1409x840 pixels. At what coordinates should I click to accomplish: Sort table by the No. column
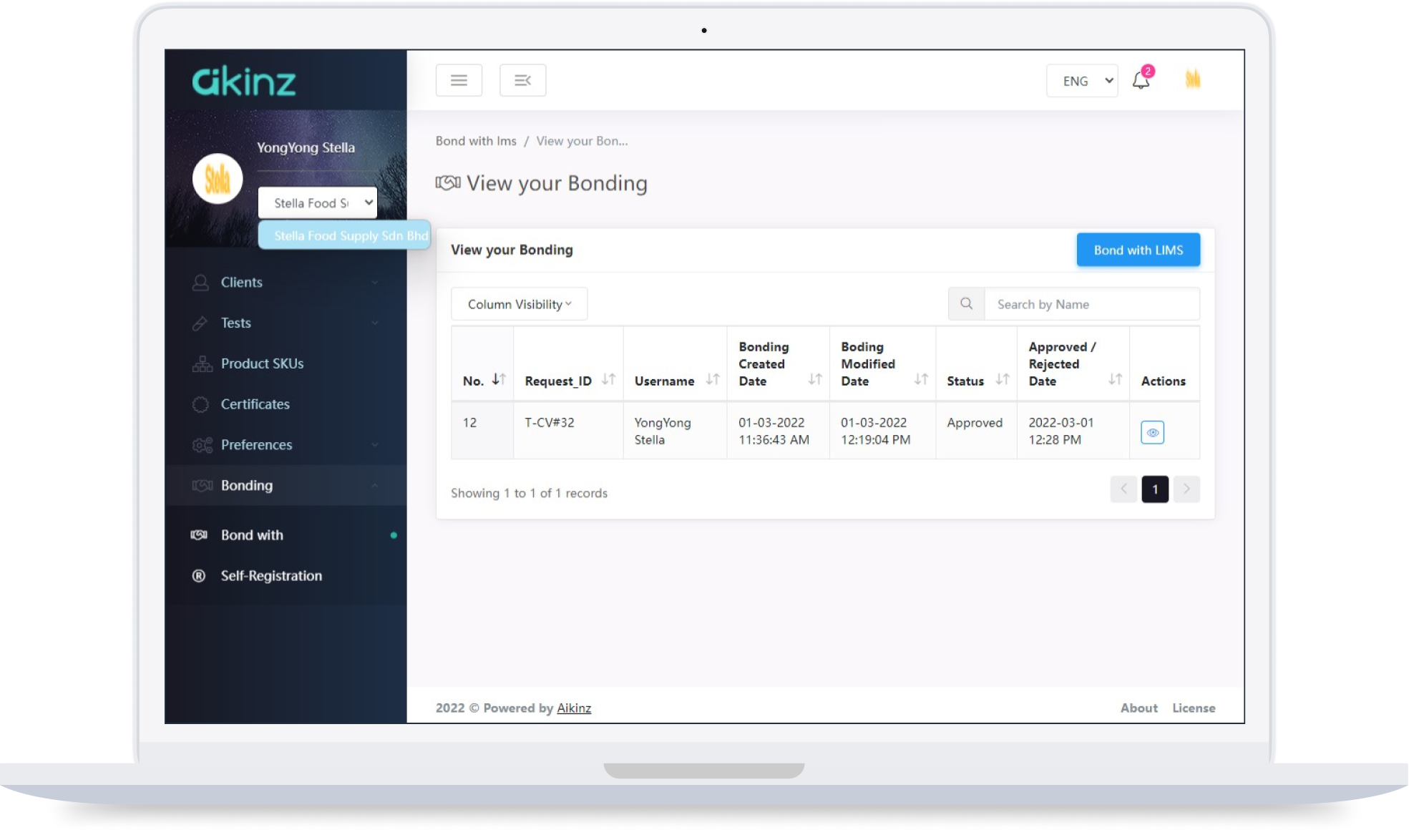pos(499,380)
